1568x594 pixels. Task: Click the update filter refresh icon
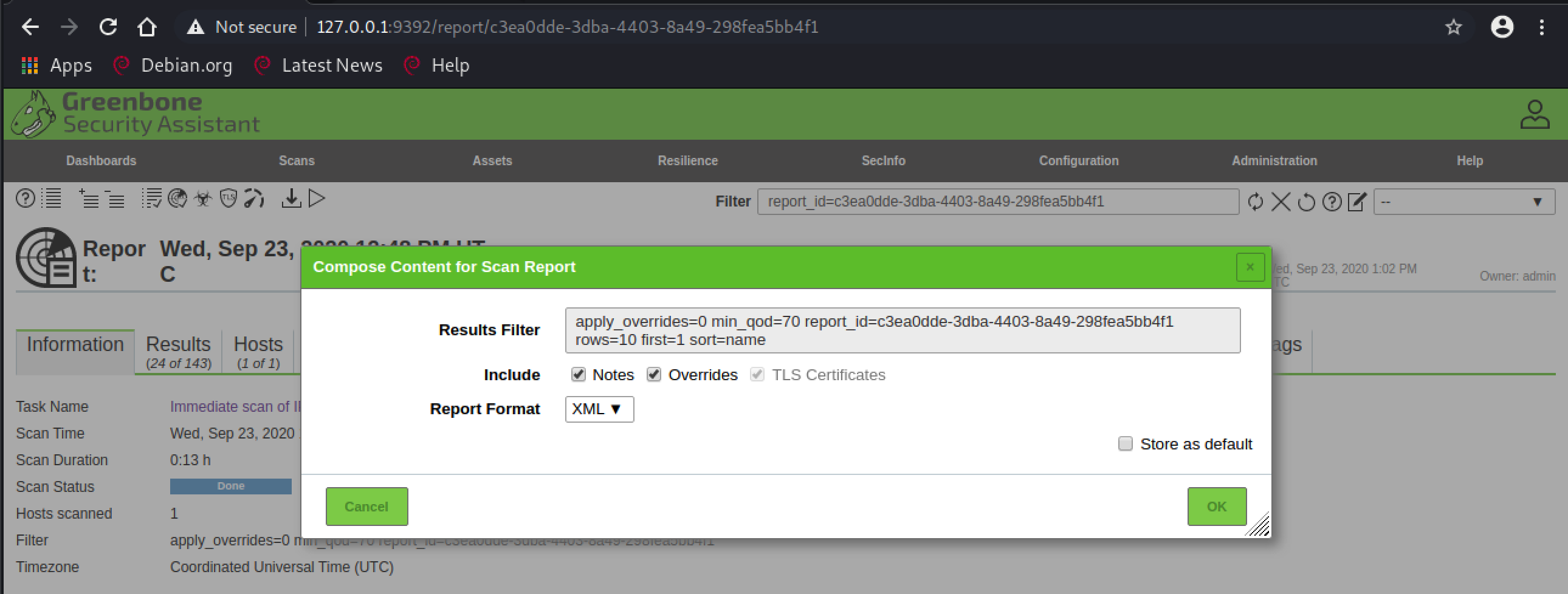[1255, 202]
